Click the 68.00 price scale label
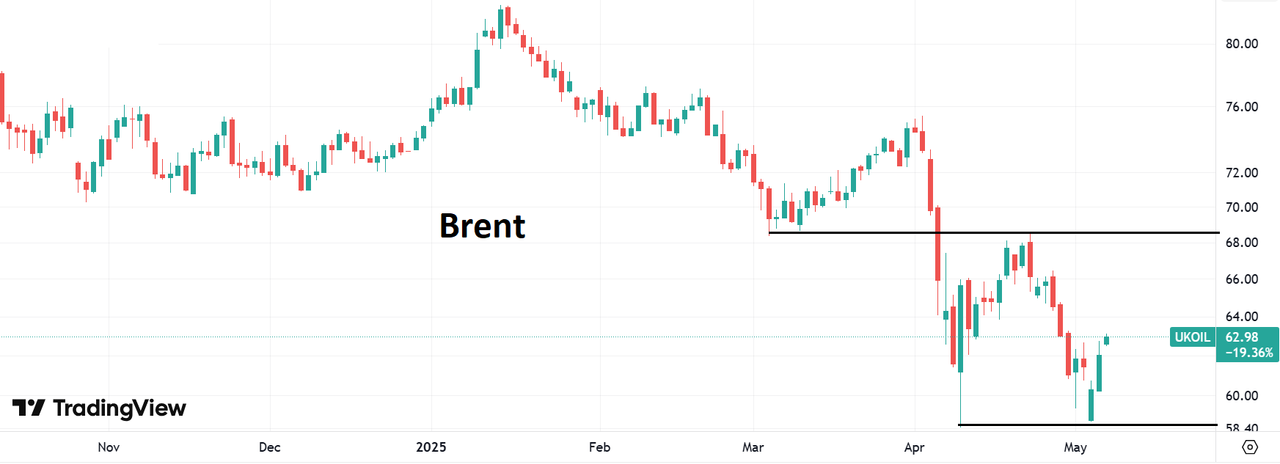Screen dimensions: 1280x464 click(1244, 243)
